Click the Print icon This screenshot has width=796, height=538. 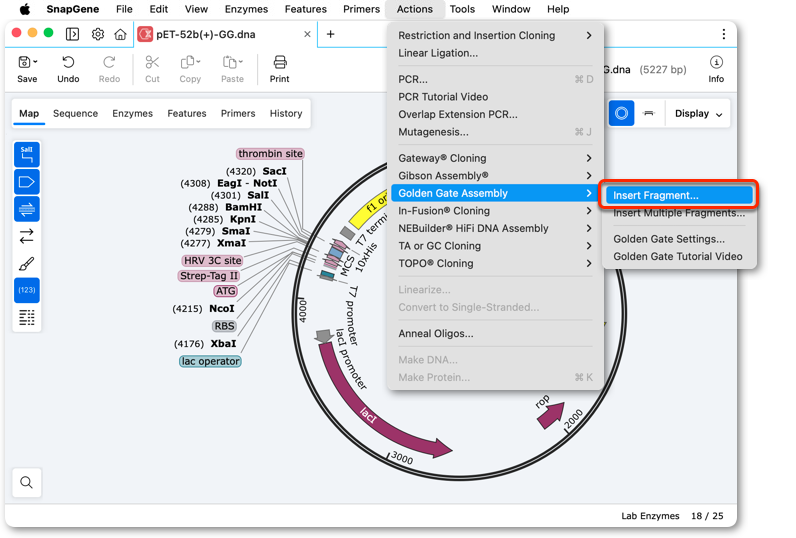click(x=280, y=62)
